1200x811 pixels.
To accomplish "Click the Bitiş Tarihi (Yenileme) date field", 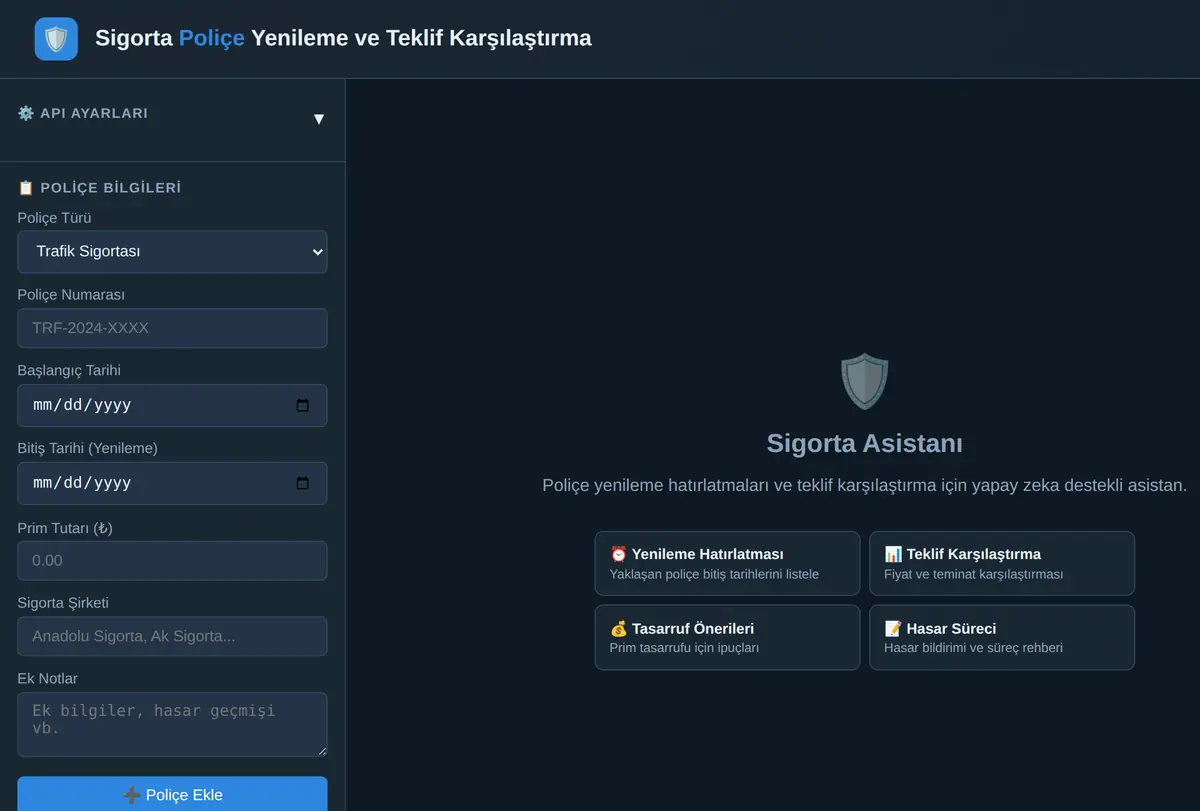I will coord(172,483).
